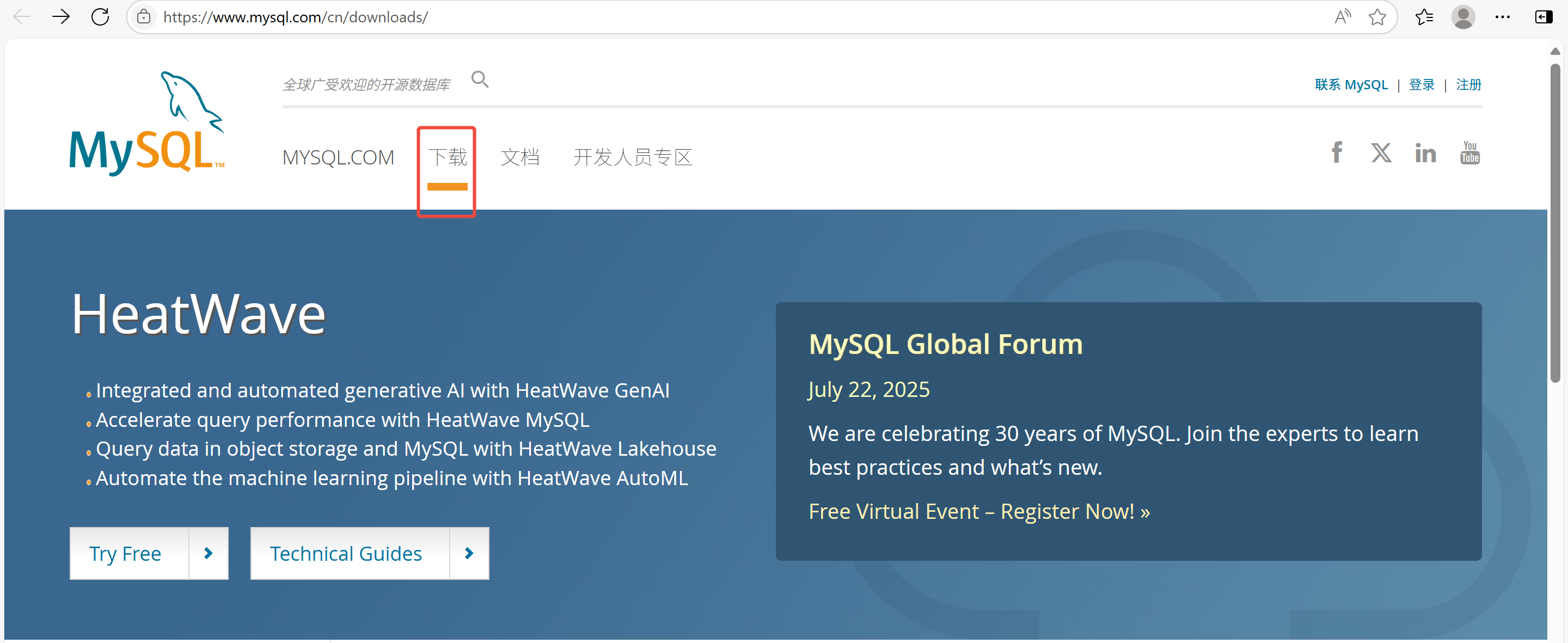Image resolution: width=1568 pixels, height=643 pixels.
Task: Click the 联系 MySQL link
Action: coord(1351,84)
